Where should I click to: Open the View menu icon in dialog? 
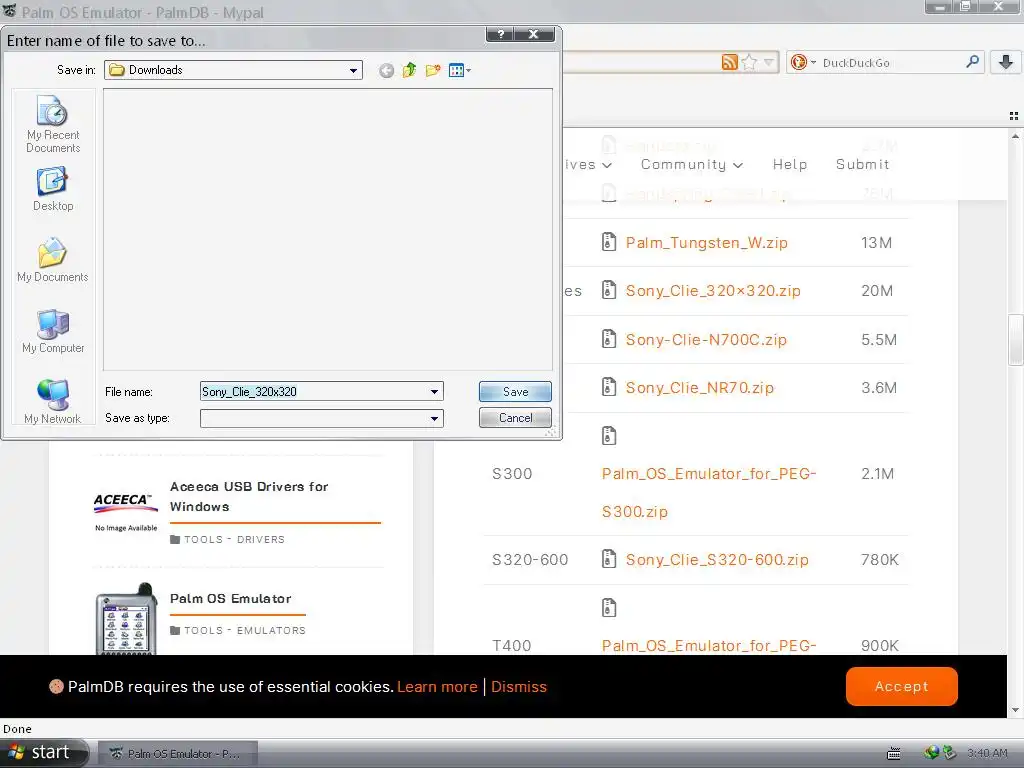[460, 70]
